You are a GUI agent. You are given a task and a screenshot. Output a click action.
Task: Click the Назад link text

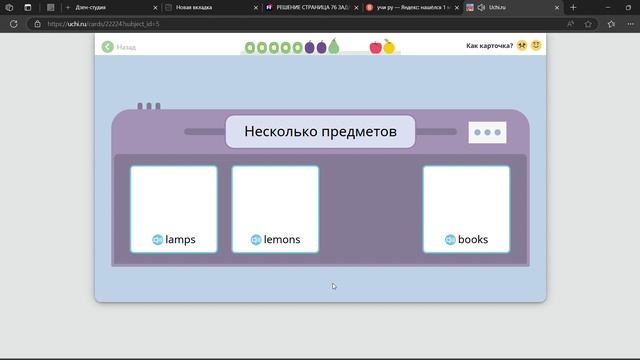point(126,47)
